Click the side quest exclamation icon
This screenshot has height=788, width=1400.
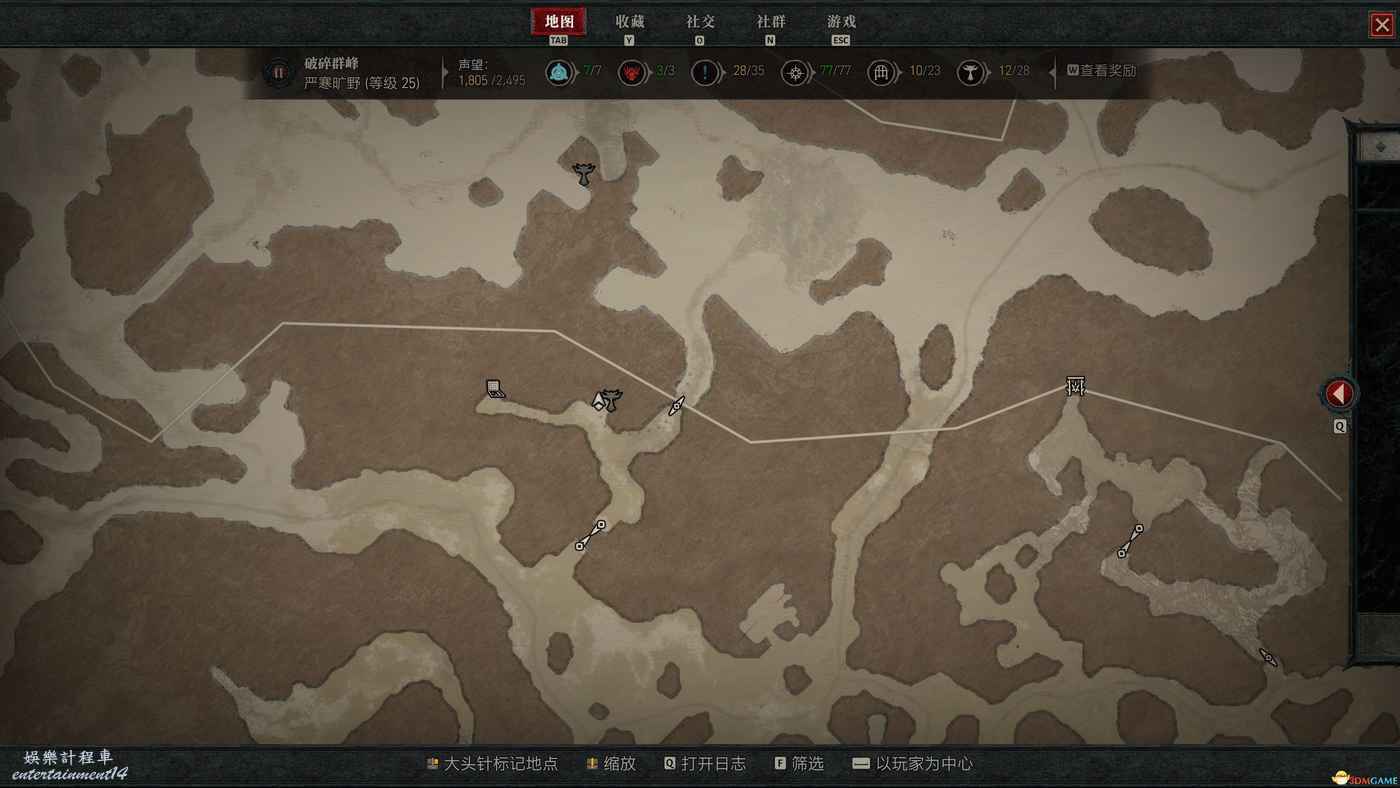tap(705, 72)
